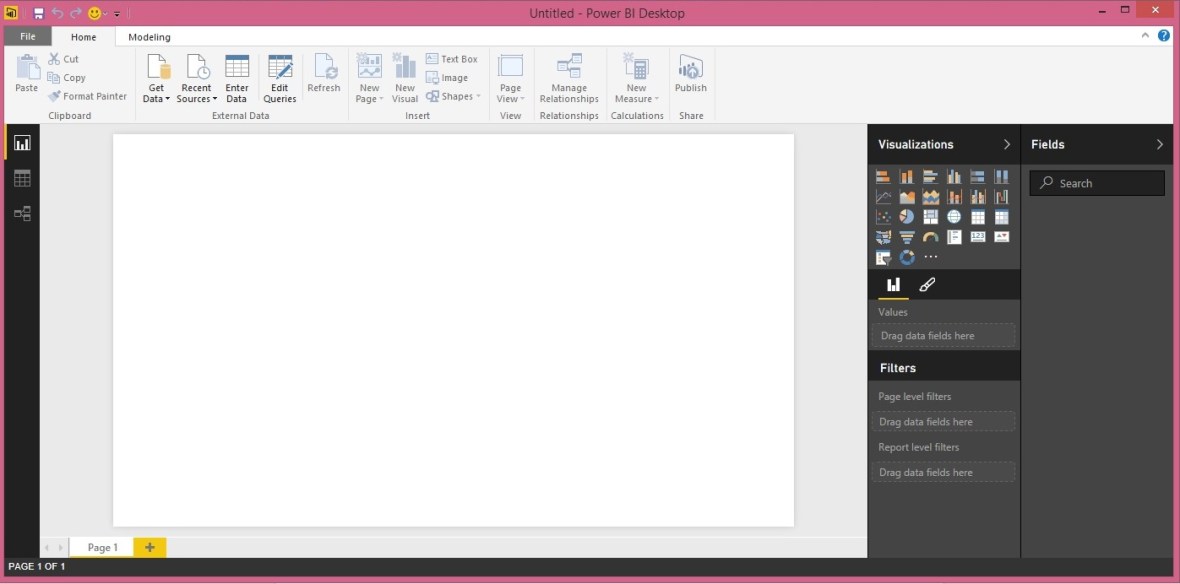Expand the Recent Sources dropdown
1180x584 pixels.
tap(196, 78)
